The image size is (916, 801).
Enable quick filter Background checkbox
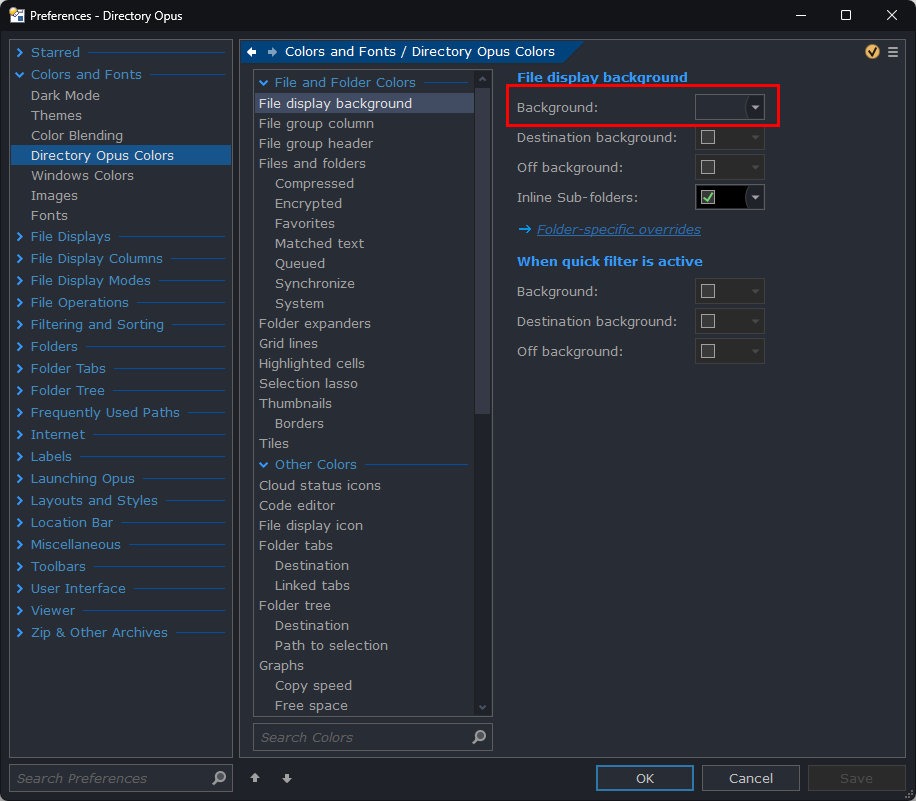[708, 291]
